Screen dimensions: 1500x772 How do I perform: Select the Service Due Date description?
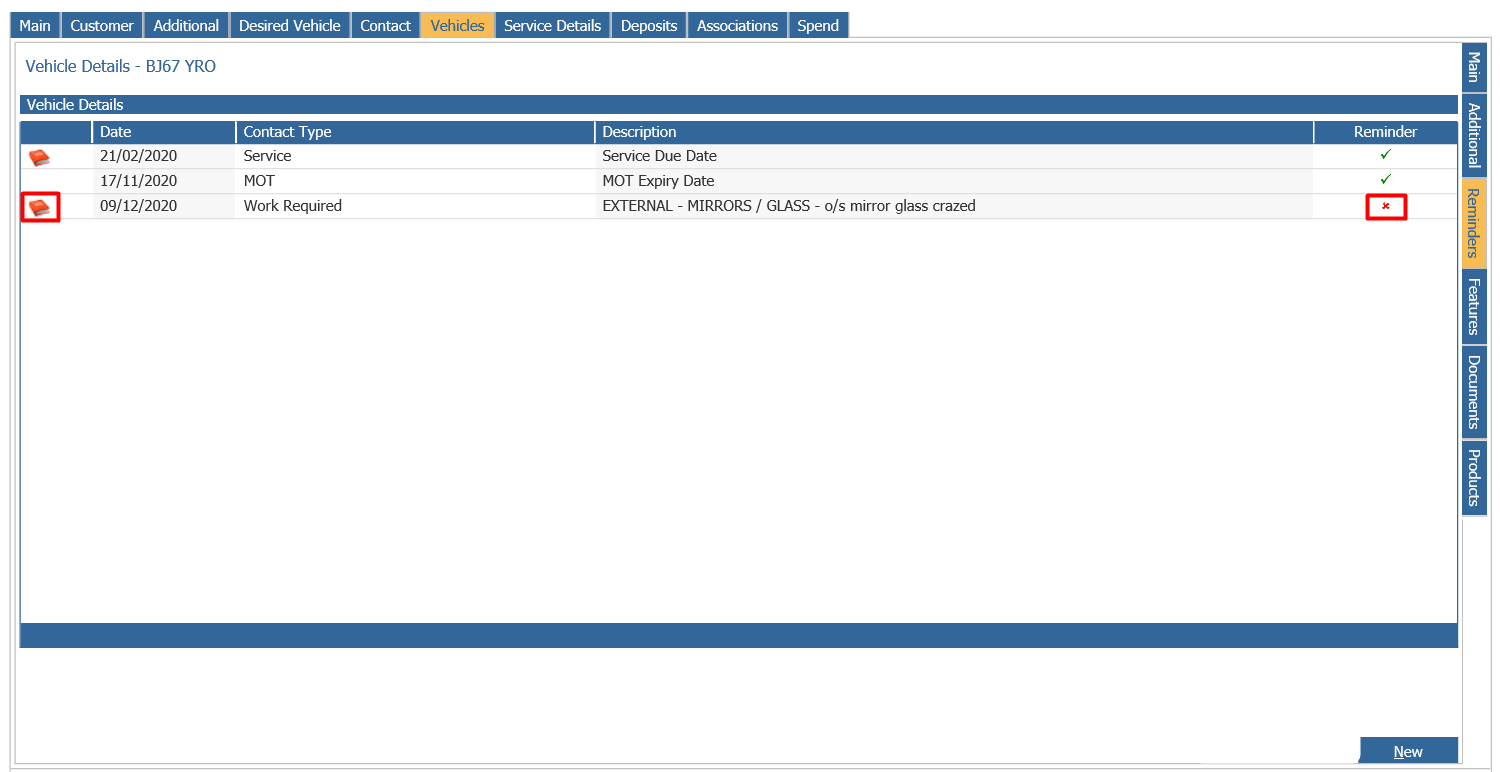pyautogui.click(x=659, y=156)
